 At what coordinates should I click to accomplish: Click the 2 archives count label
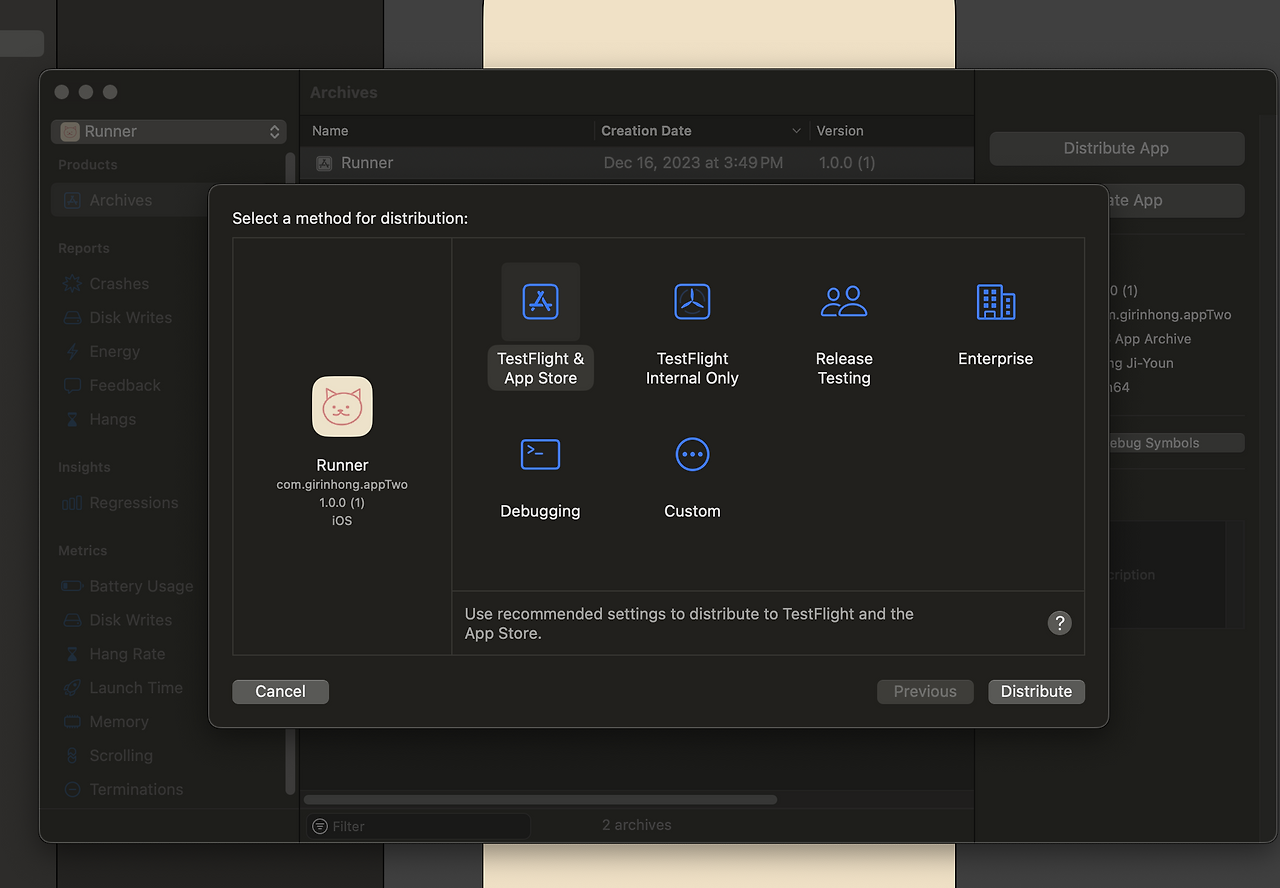pyautogui.click(x=636, y=825)
